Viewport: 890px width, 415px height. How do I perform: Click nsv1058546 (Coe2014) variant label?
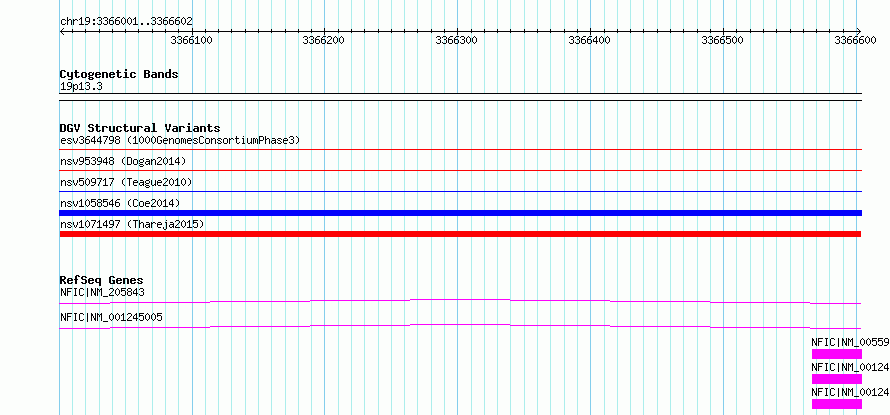pos(120,203)
